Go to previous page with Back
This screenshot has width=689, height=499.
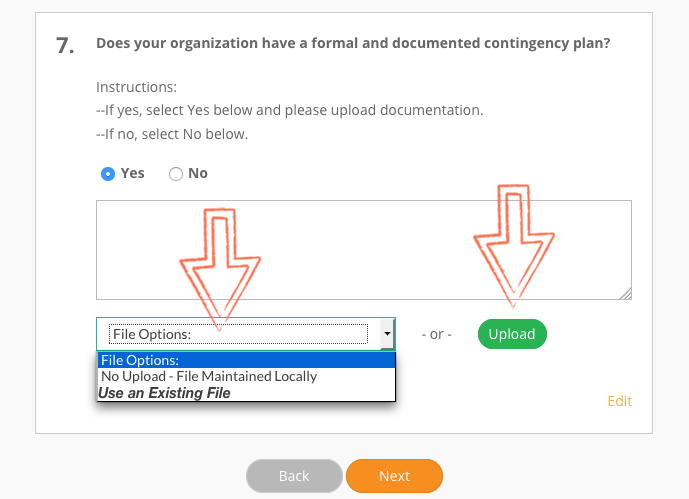(294, 476)
